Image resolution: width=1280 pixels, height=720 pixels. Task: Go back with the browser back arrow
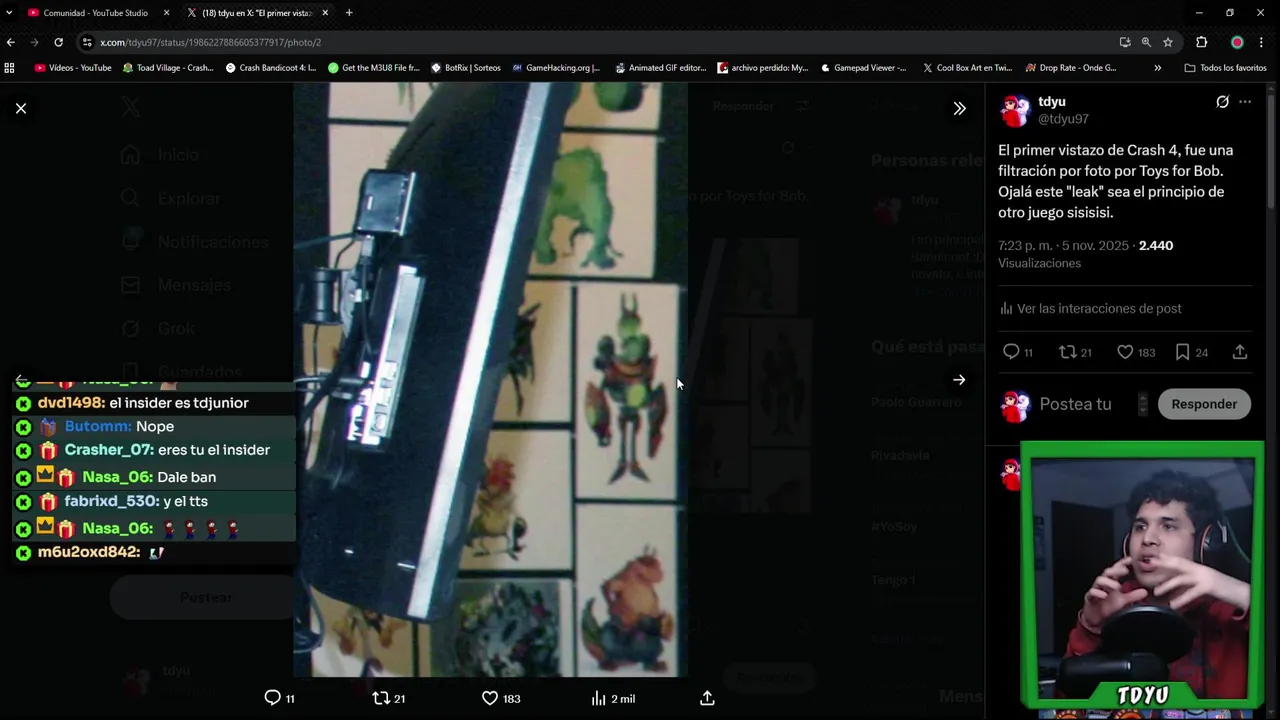point(11,42)
